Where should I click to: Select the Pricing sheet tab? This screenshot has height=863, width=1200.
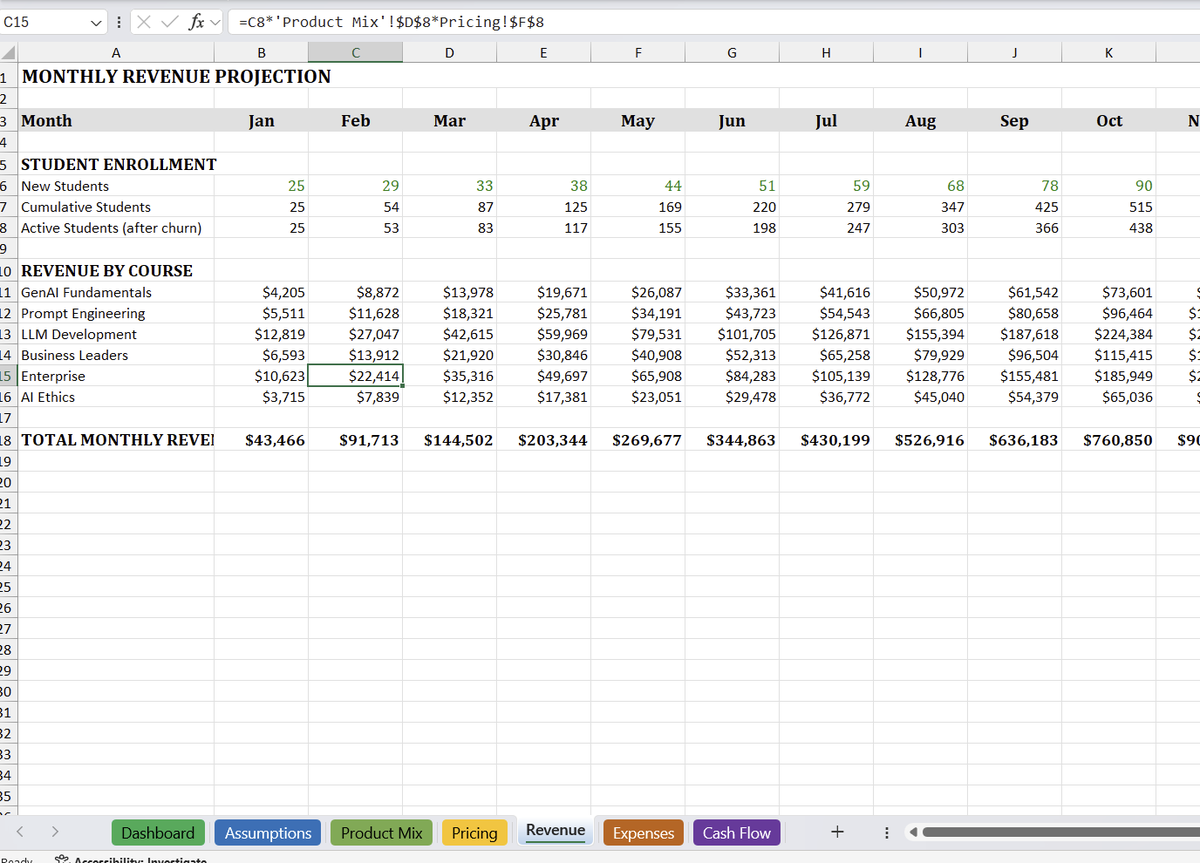(x=474, y=833)
